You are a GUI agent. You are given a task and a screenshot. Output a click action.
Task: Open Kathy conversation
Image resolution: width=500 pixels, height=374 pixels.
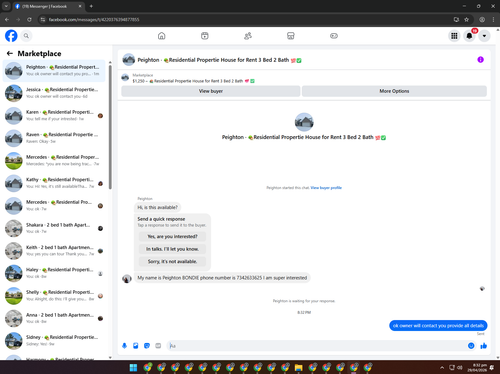coord(54,183)
